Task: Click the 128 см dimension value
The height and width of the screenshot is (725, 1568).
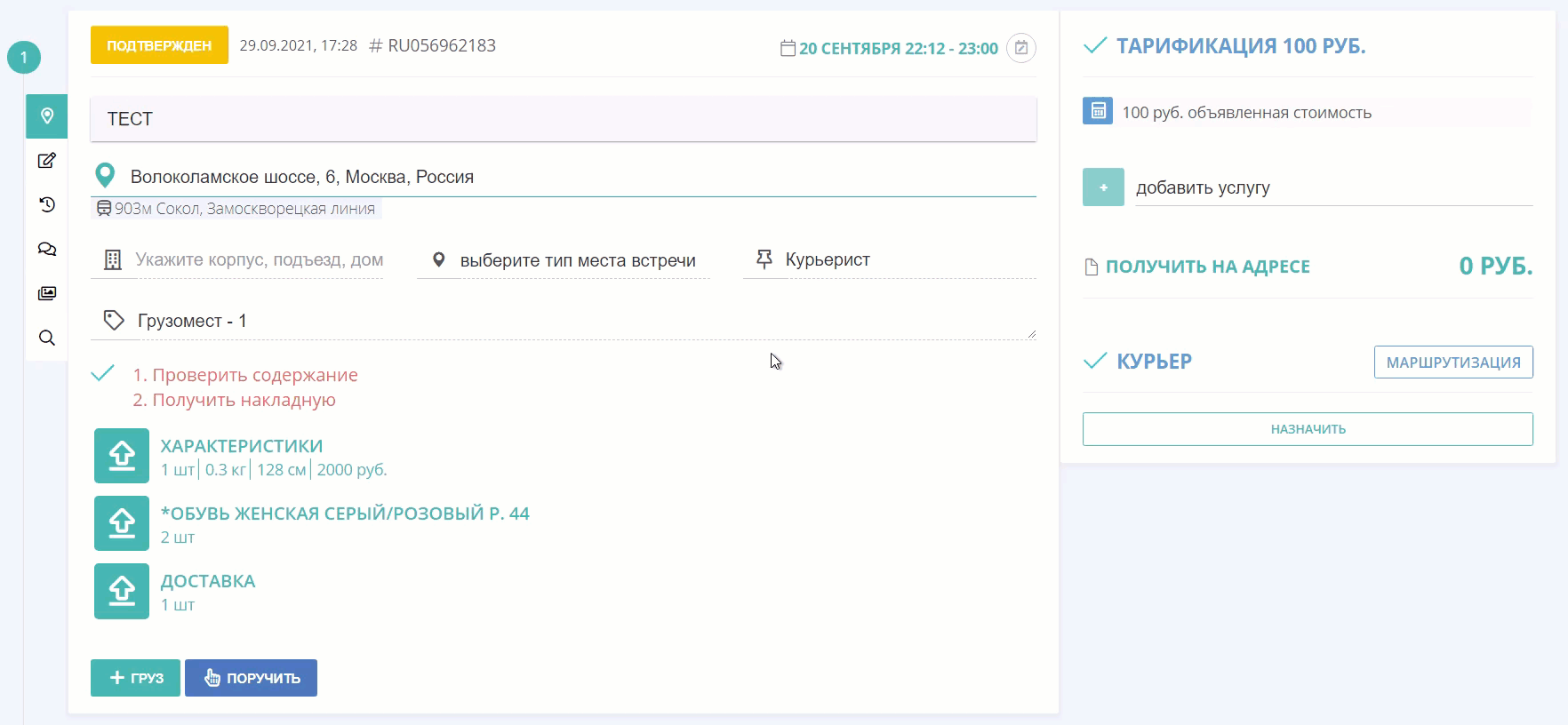Action: [x=282, y=470]
